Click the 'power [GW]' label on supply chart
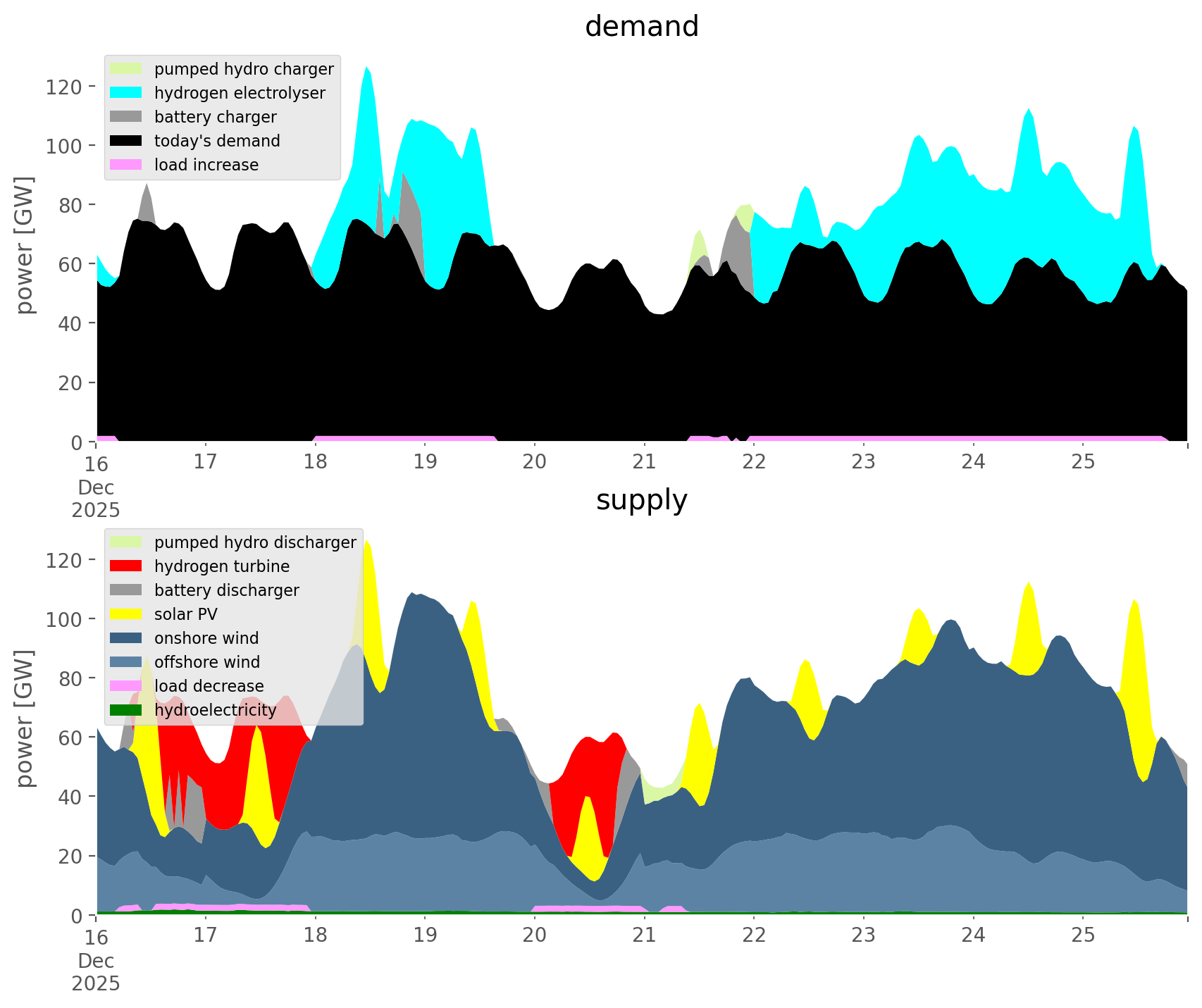 click(x=25, y=718)
